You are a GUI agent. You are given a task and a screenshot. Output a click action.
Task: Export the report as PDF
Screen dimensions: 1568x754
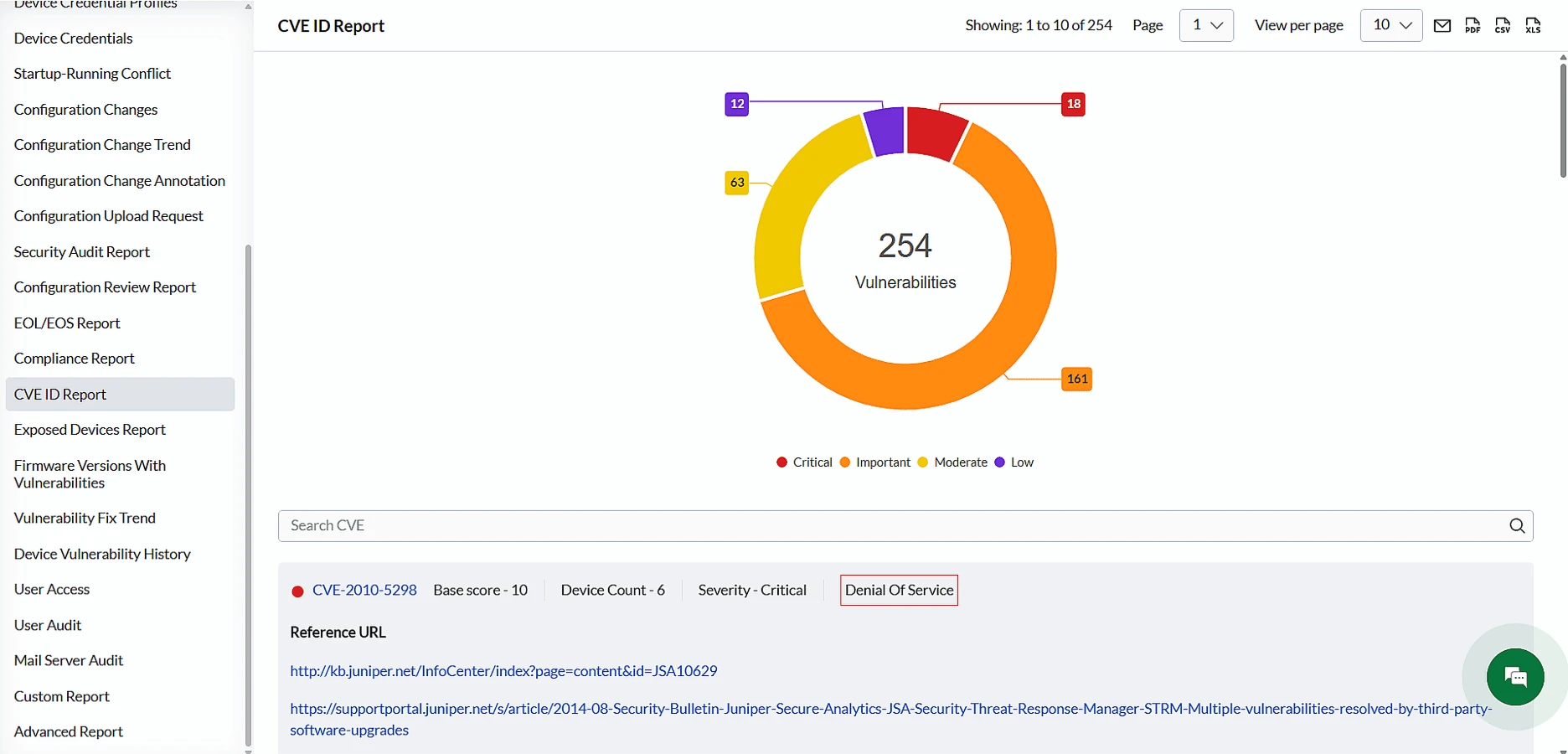click(1473, 25)
